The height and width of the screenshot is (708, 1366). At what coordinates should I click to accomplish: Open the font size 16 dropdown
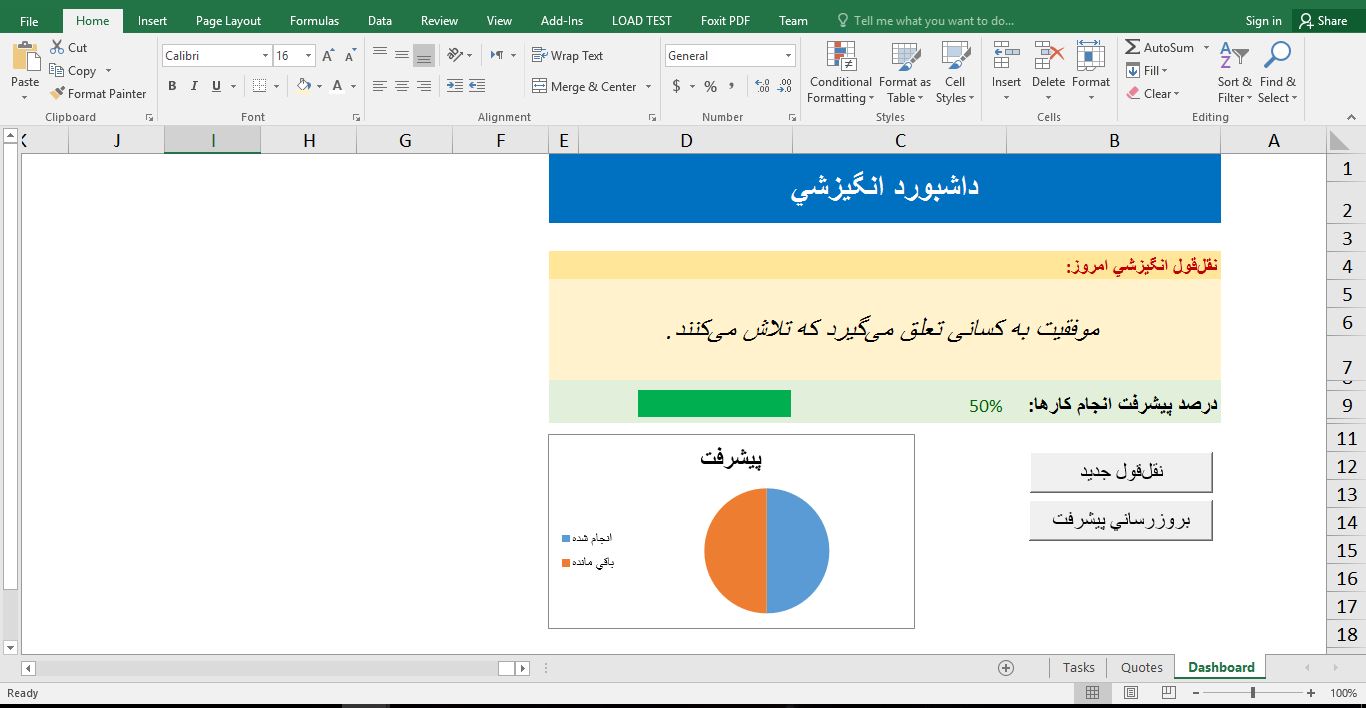click(309, 56)
